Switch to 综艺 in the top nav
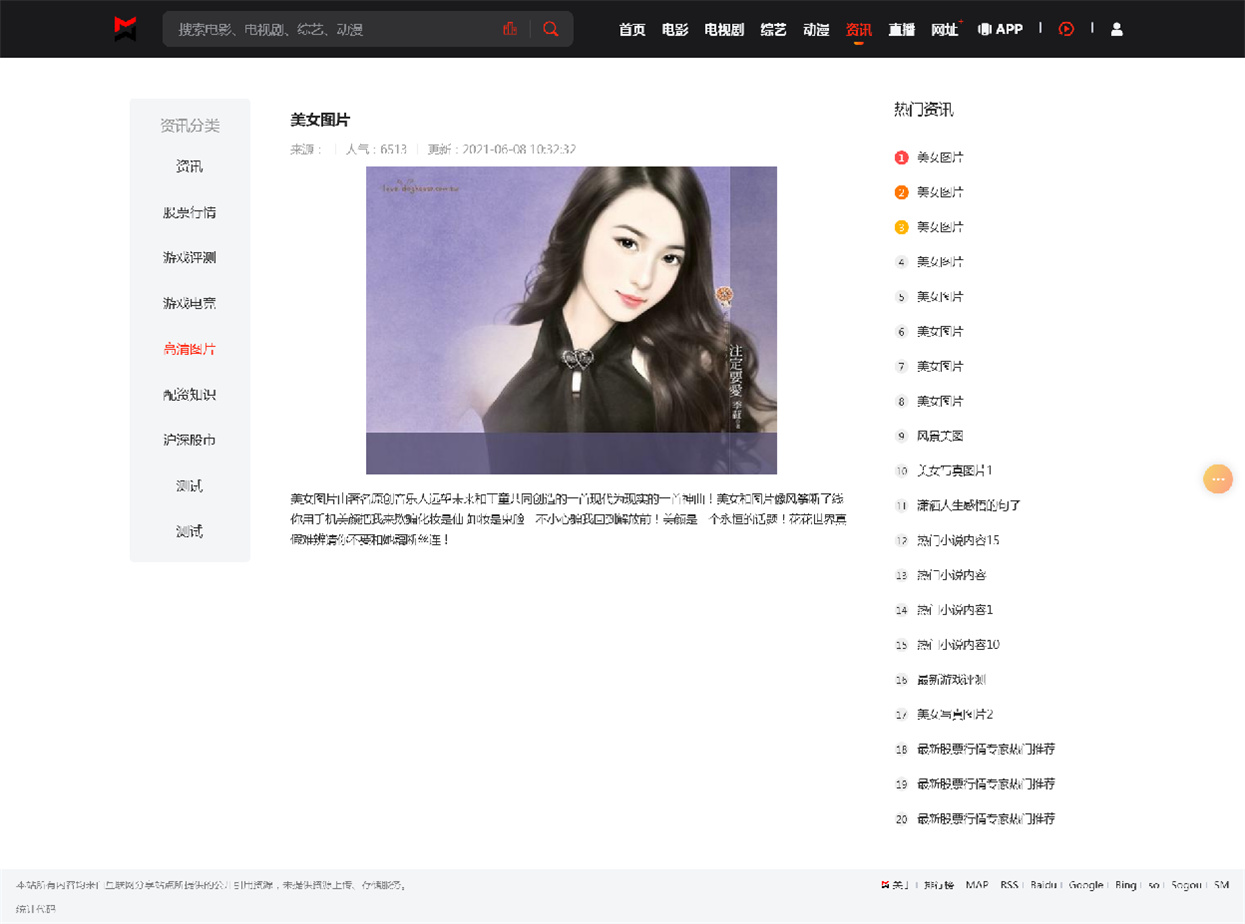This screenshot has height=924, width=1245. click(x=773, y=29)
